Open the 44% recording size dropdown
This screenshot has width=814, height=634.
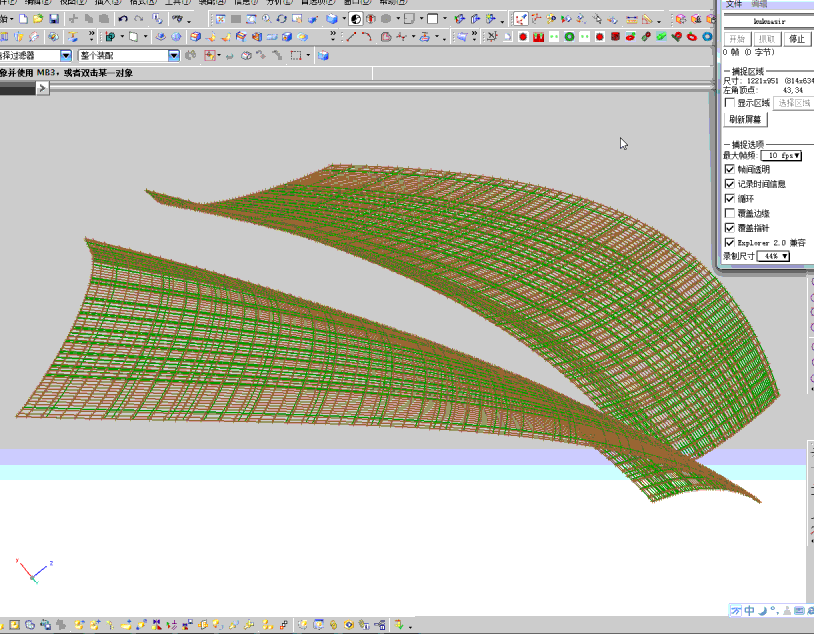point(773,256)
